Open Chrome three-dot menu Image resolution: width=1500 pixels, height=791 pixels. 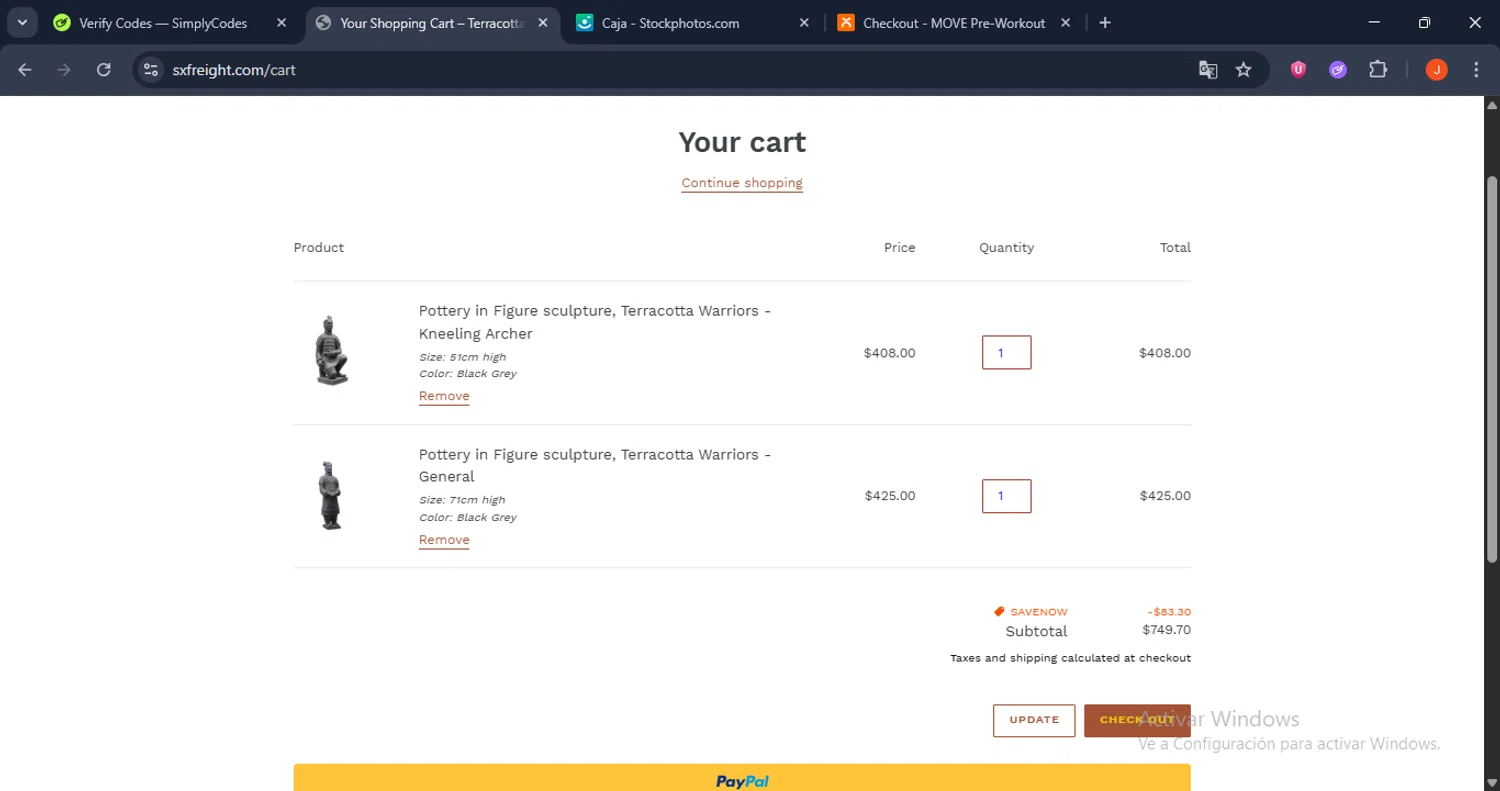coord(1476,70)
